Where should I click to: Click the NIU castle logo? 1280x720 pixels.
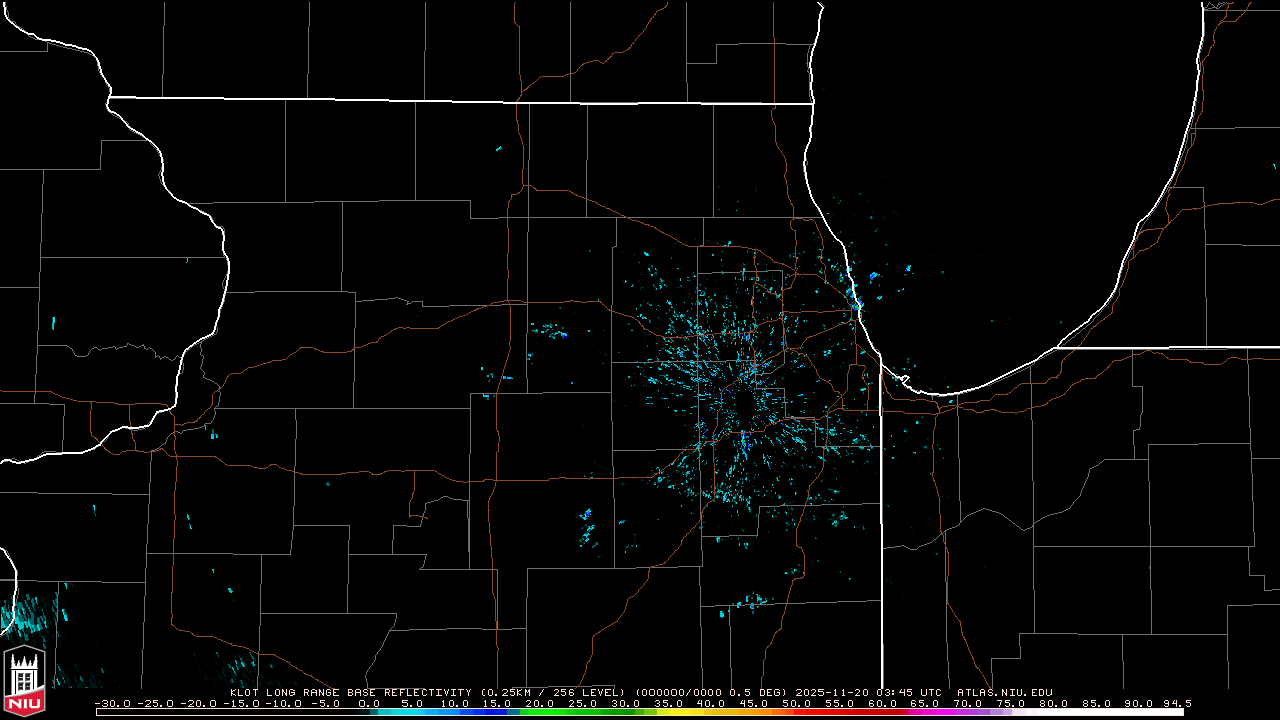click(24, 680)
